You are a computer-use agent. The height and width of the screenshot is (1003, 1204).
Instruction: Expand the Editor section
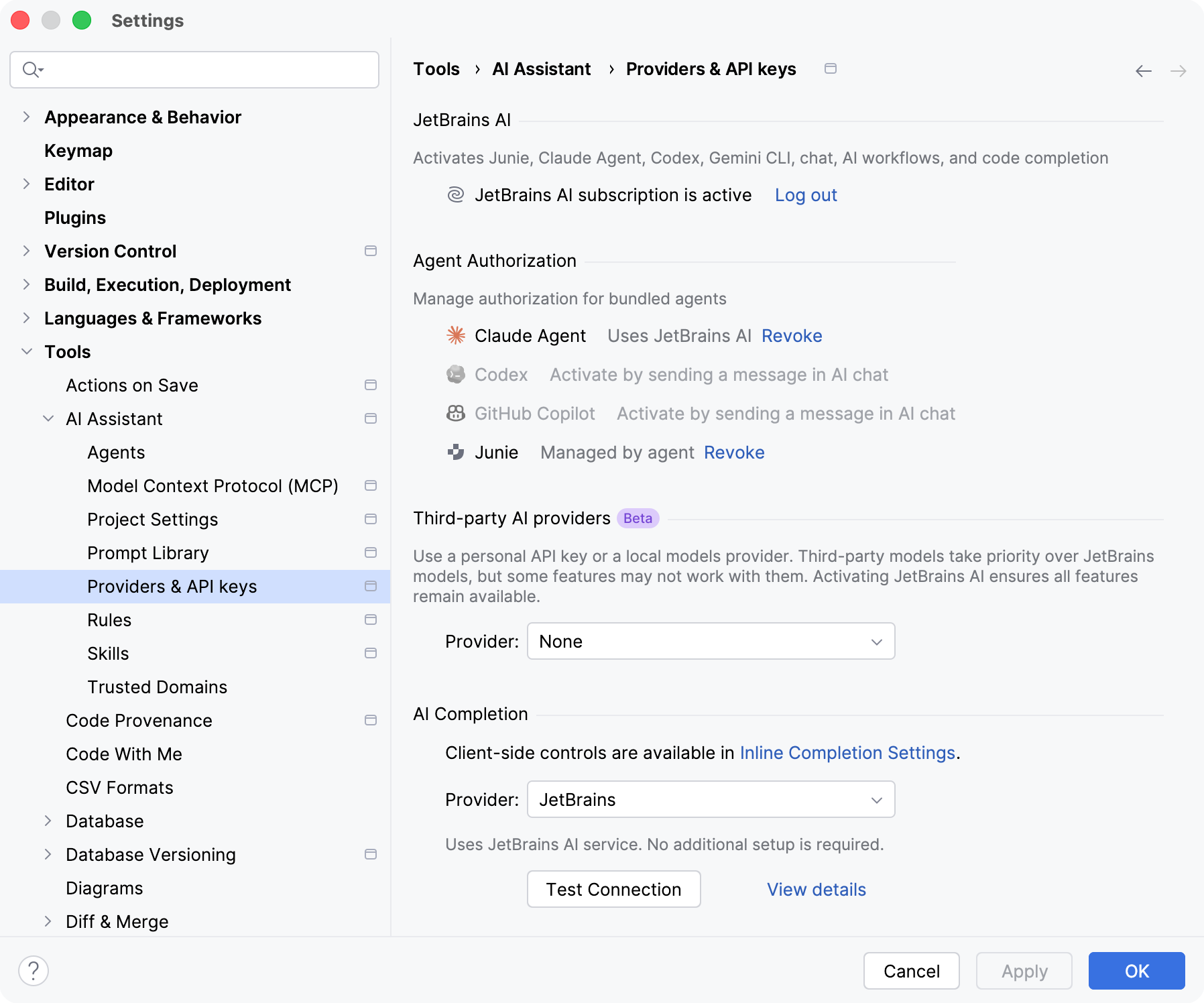coord(26,184)
